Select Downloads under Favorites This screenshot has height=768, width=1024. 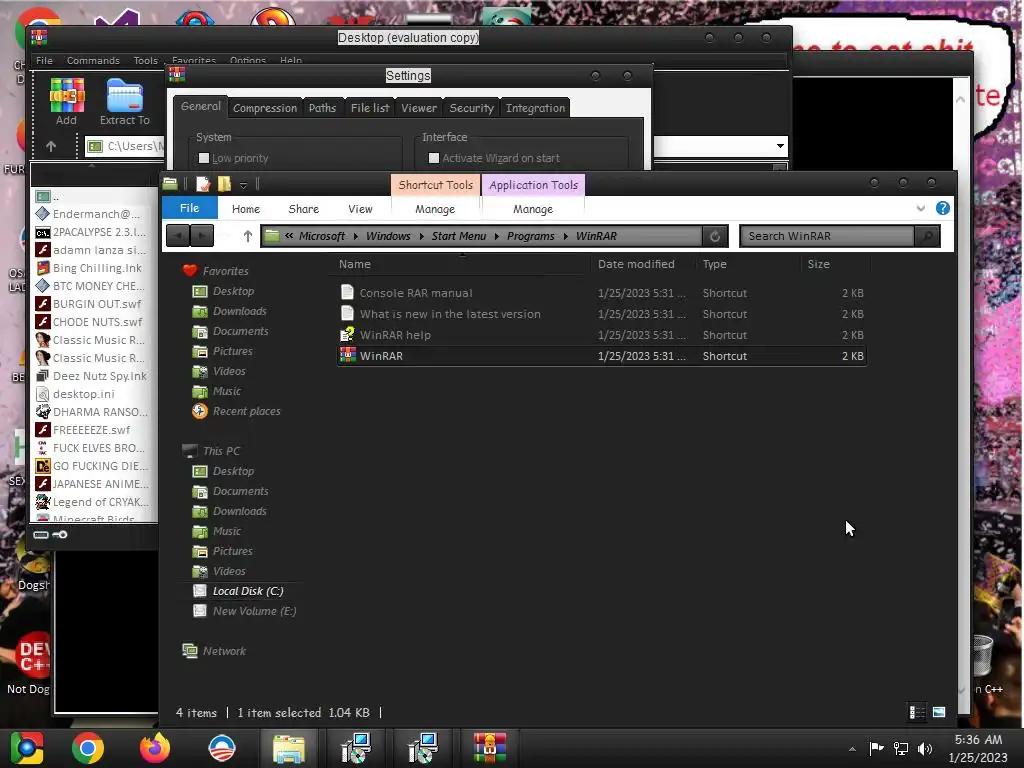coord(240,312)
